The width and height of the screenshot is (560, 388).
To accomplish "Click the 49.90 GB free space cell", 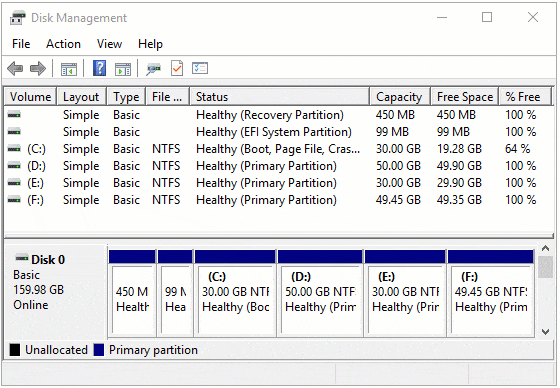I will pyautogui.click(x=459, y=166).
